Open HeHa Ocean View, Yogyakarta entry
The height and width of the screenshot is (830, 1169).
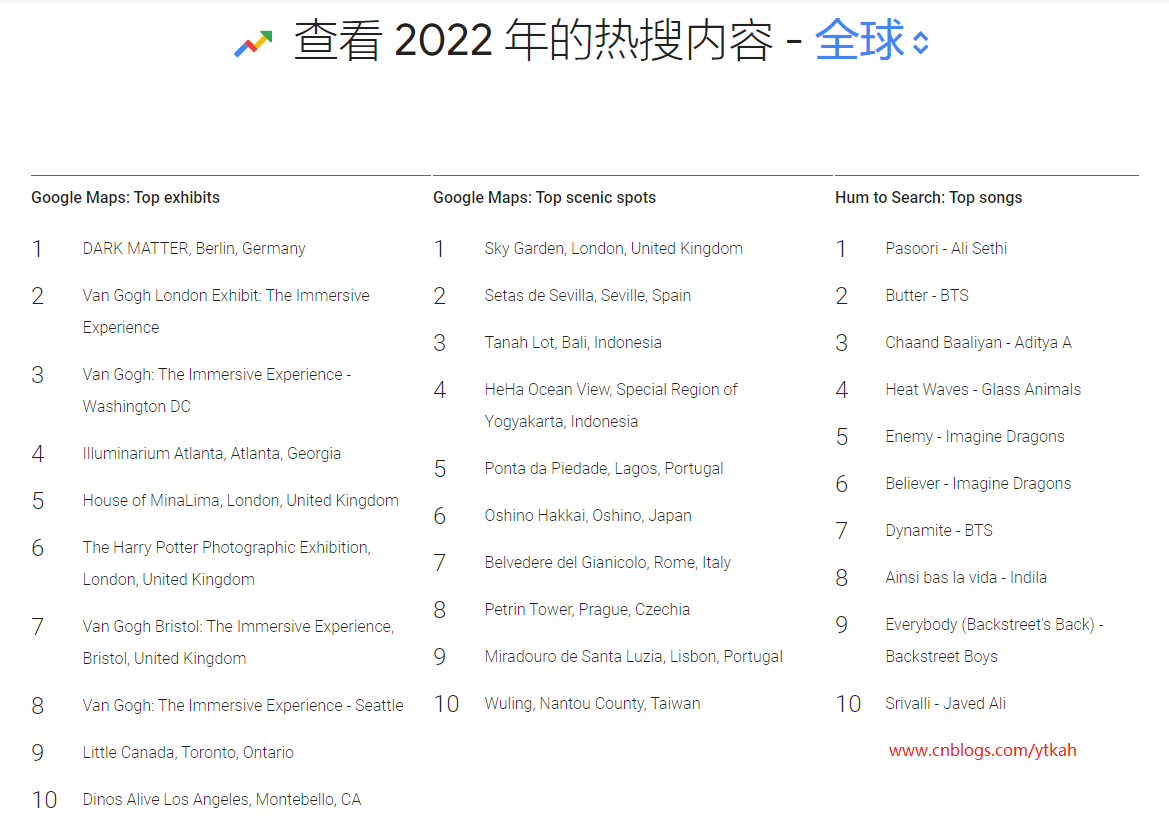coord(611,405)
